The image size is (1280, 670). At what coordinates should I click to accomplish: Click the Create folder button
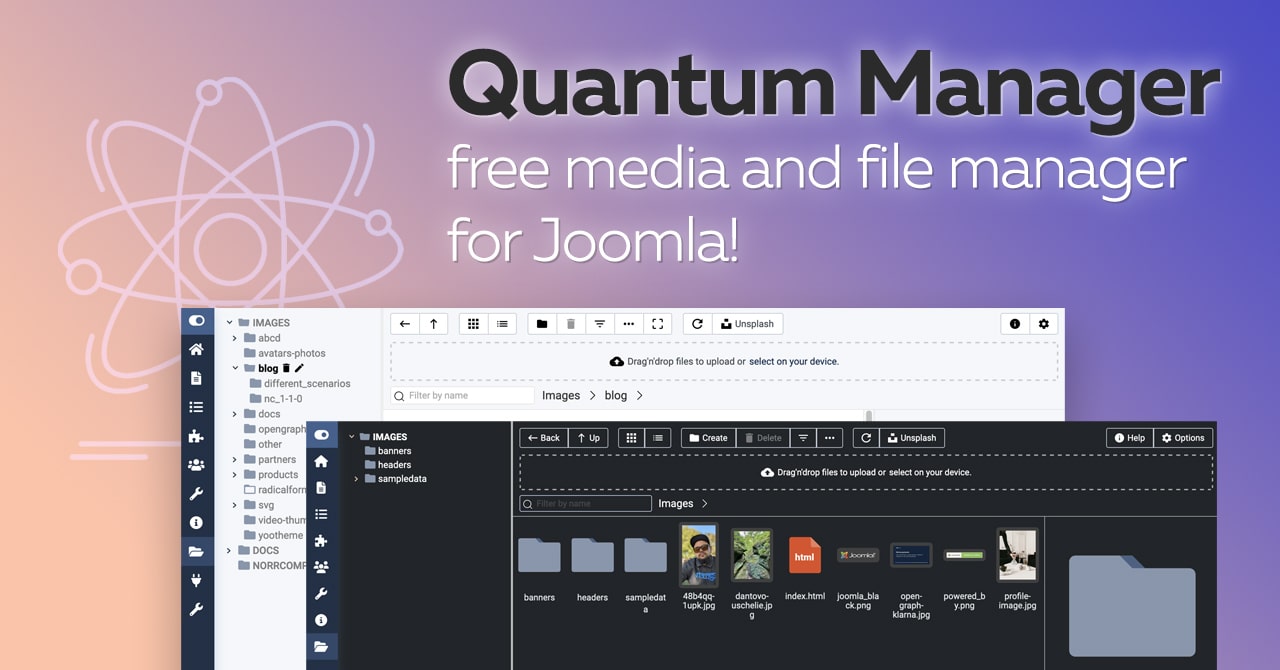pyautogui.click(x=708, y=437)
